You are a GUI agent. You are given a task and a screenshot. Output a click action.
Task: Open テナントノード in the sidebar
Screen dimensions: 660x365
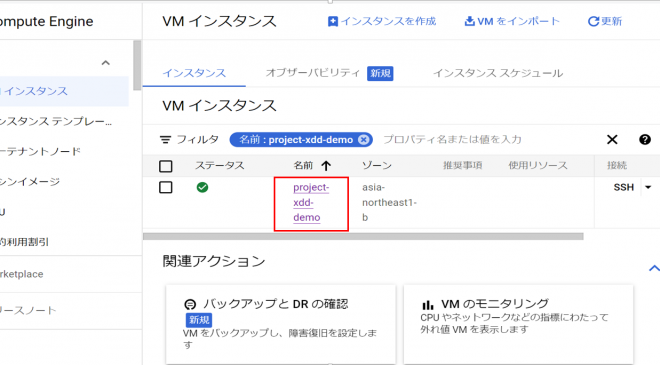[40, 152]
